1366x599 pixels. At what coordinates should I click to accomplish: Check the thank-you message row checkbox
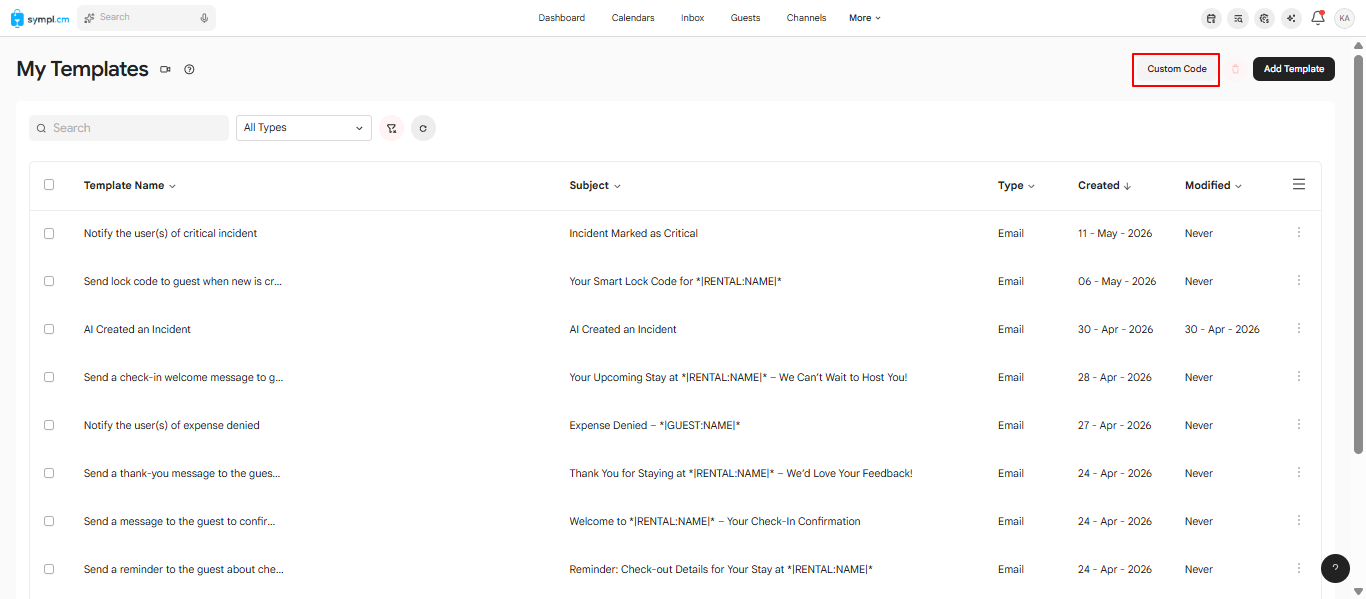point(49,473)
